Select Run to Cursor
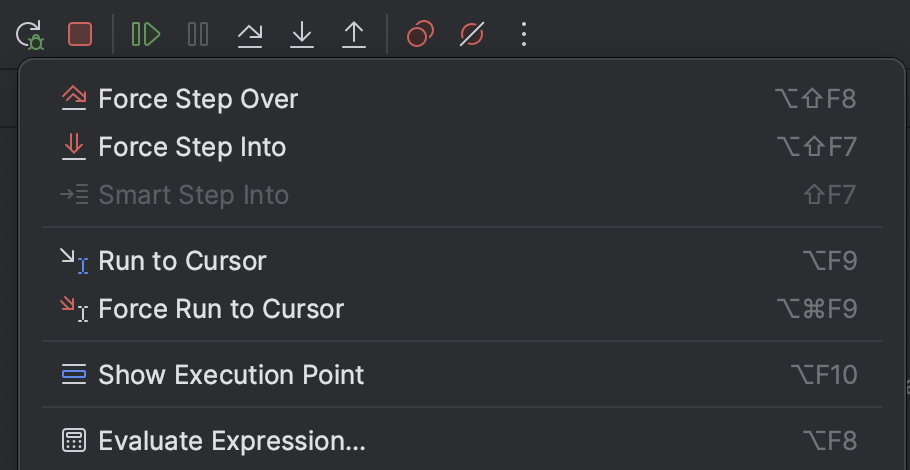 (x=182, y=261)
